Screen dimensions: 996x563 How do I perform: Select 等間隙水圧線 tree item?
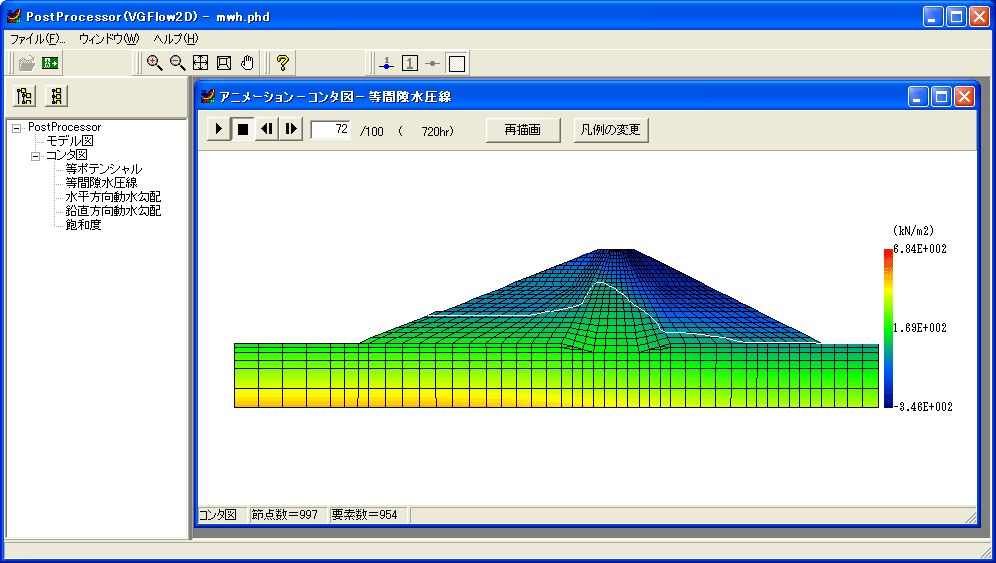click(101, 183)
